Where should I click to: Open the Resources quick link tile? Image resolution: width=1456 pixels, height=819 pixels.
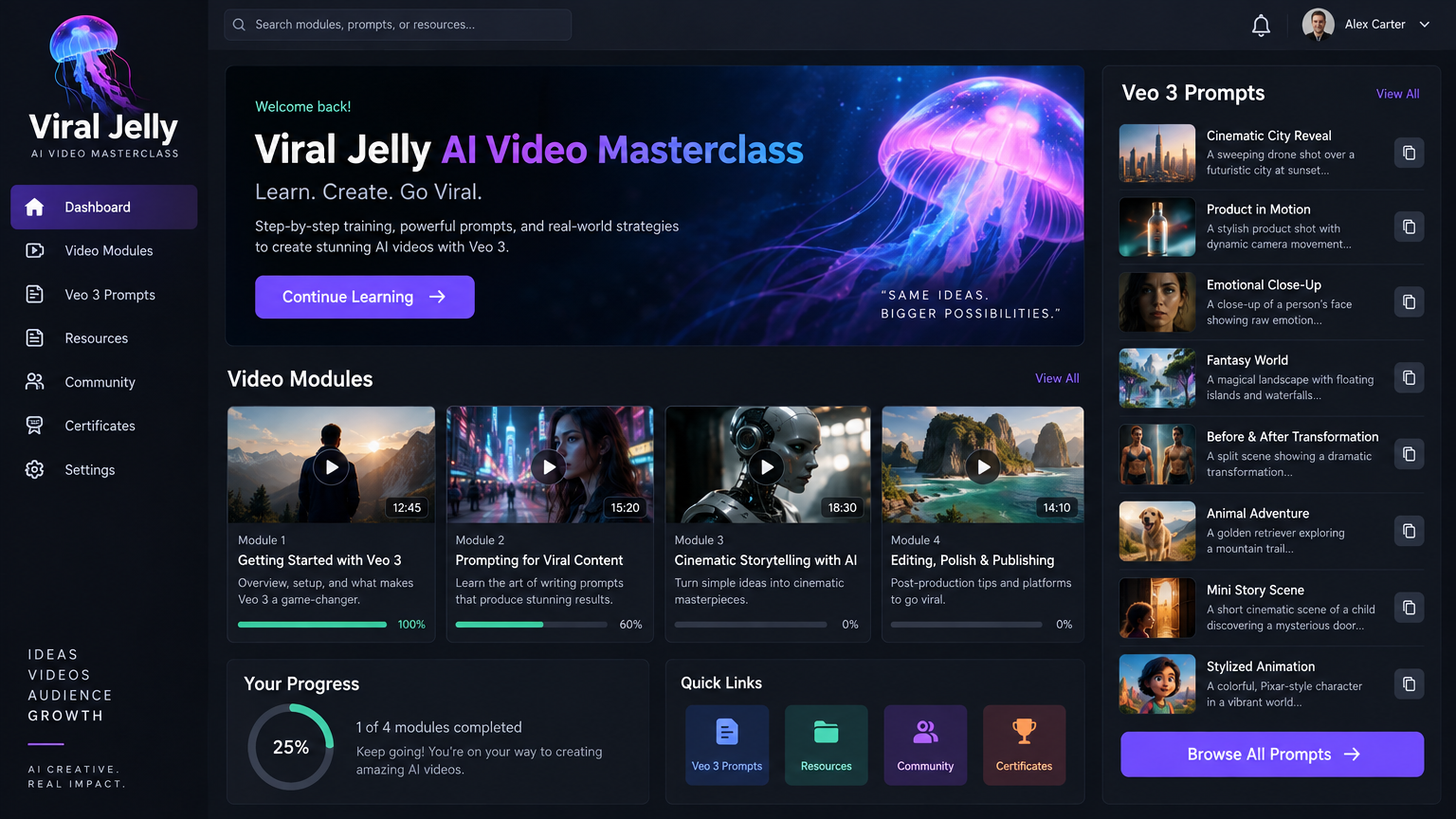[827, 745]
